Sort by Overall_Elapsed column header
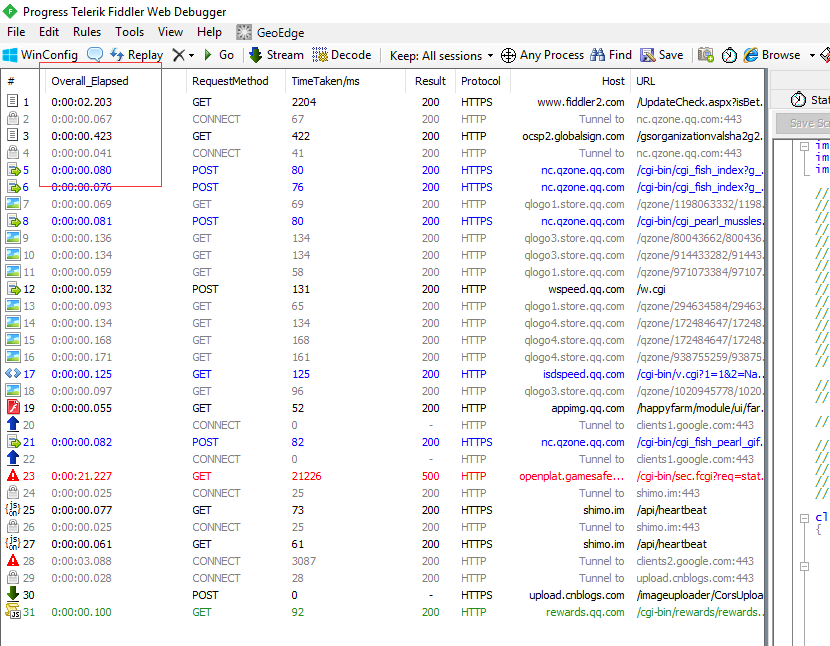 pos(89,81)
